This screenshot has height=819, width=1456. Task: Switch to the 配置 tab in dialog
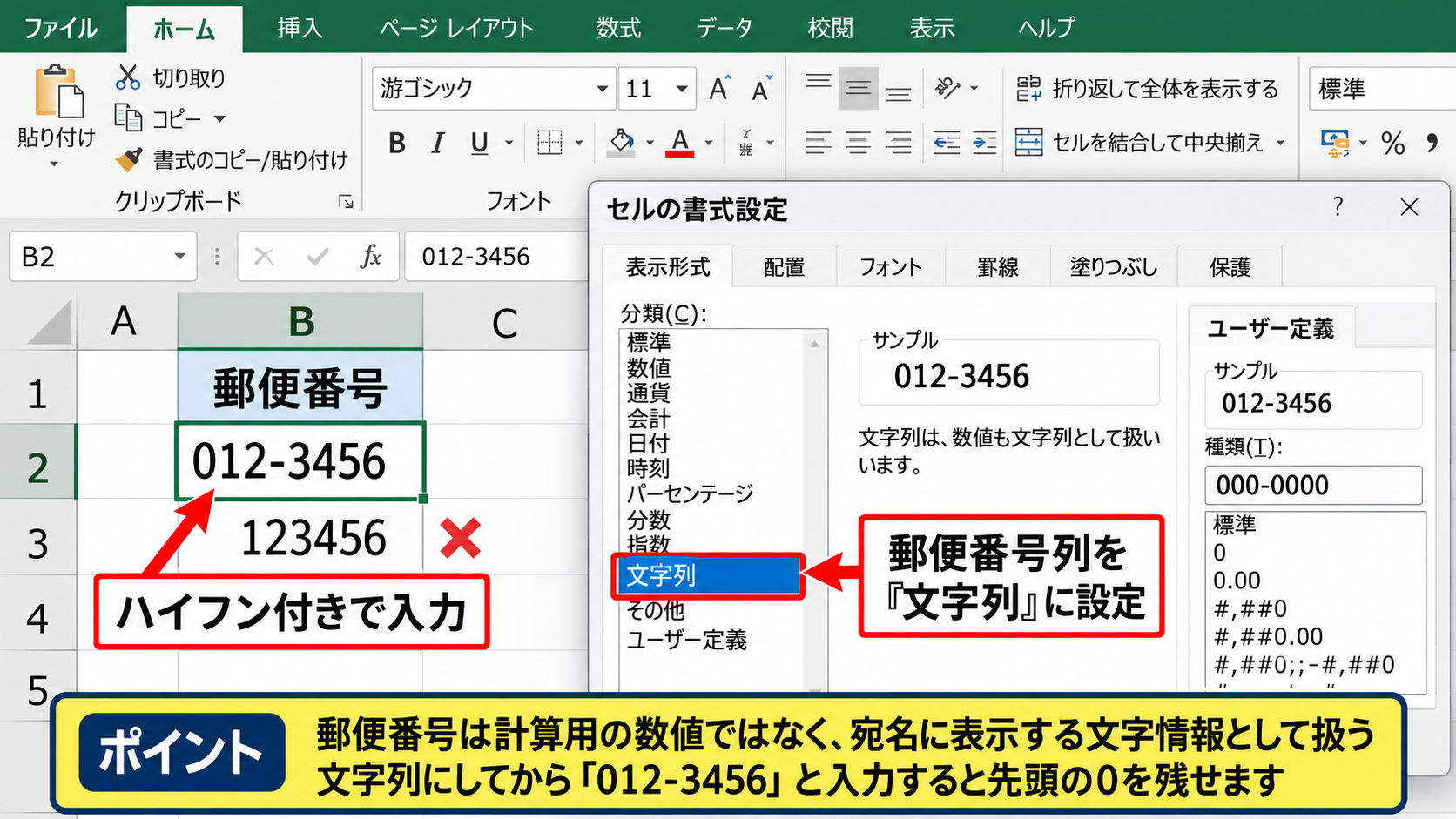pos(784,267)
